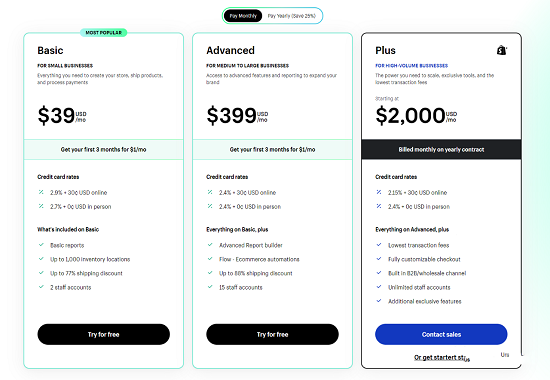Click percent icon beside 2.7% + 0¢ USD in person
Screen dimensions: 550x380
[x=41, y=206]
